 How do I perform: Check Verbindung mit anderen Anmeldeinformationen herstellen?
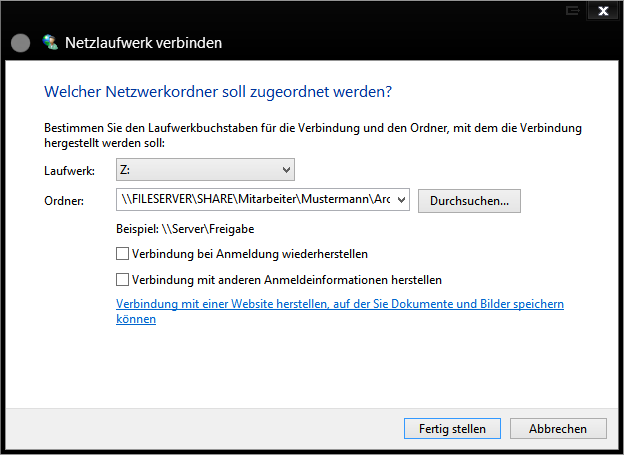point(123,280)
